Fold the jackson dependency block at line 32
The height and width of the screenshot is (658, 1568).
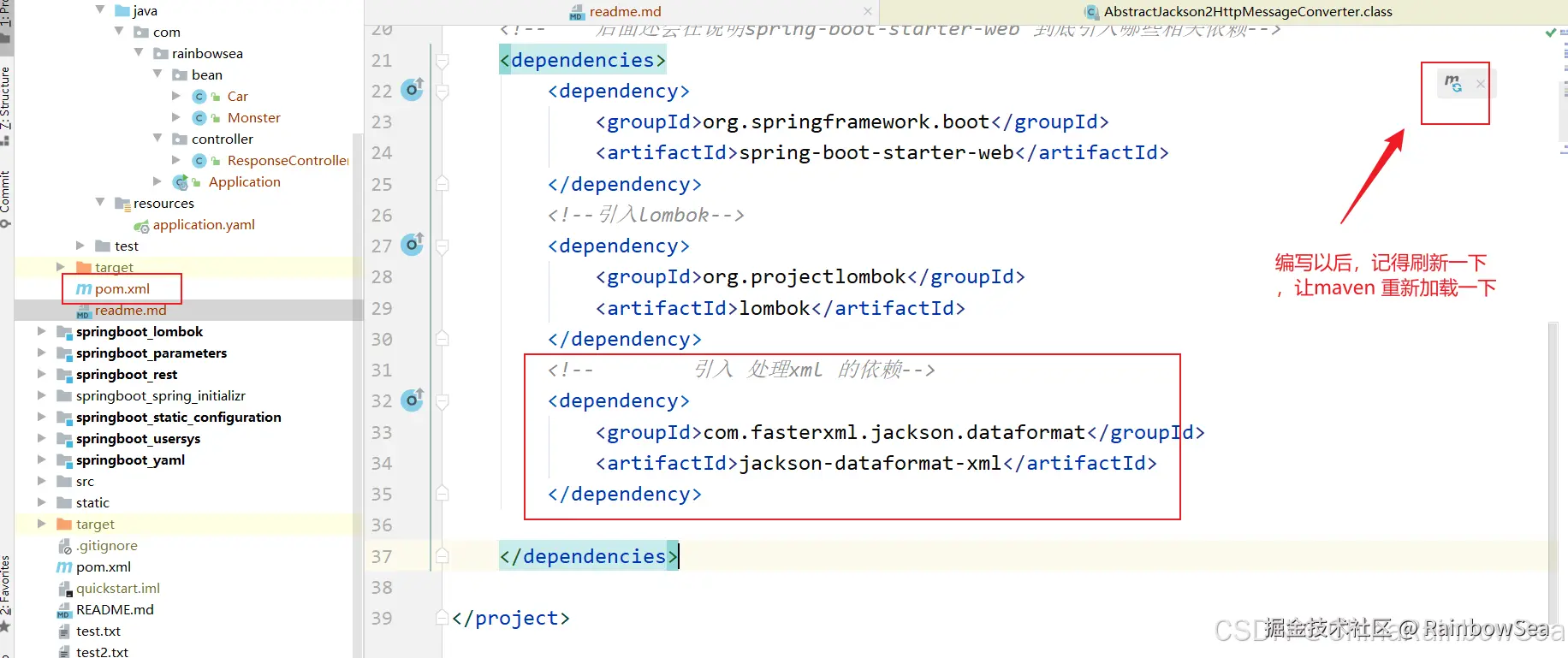[x=442, y=401]
